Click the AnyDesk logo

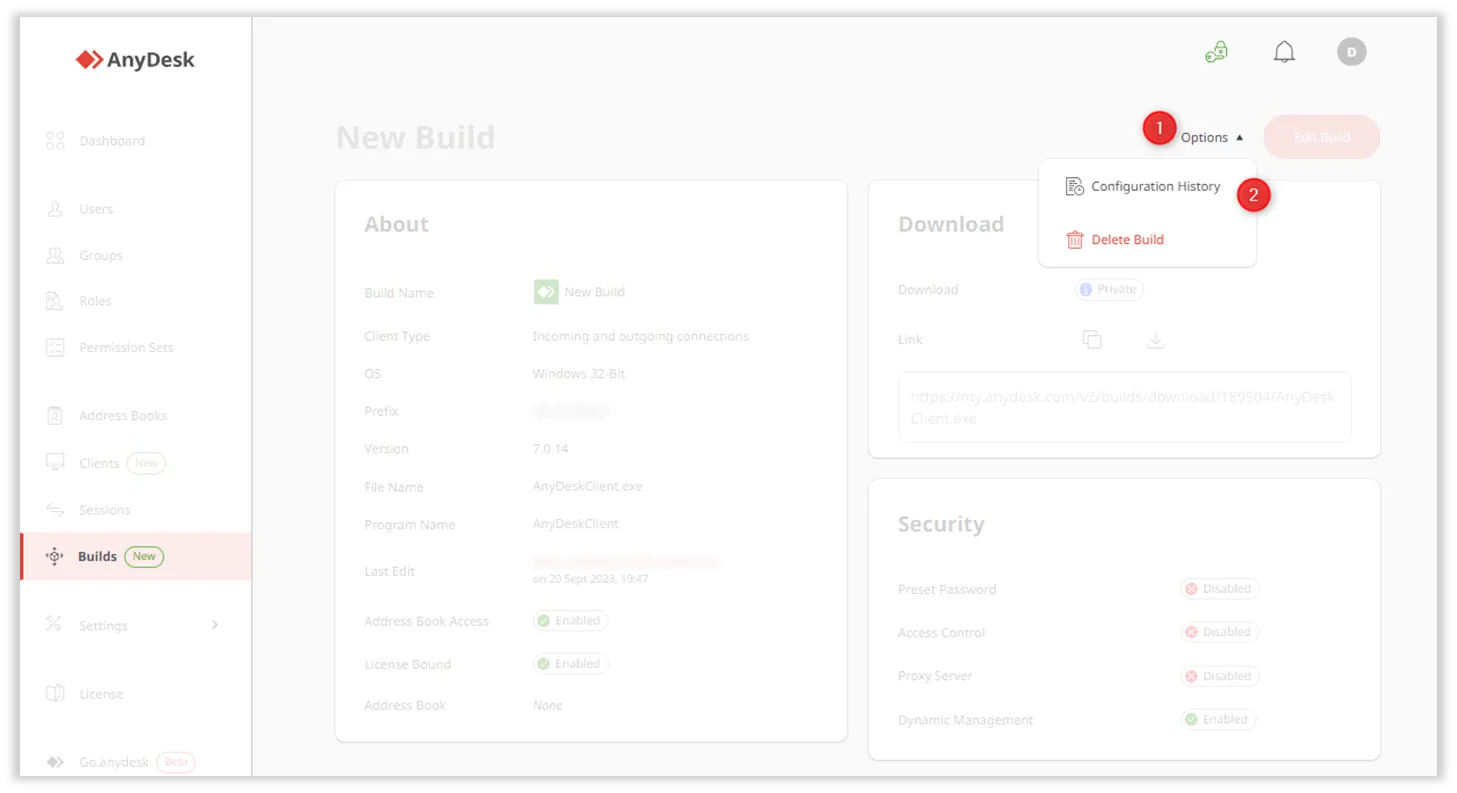[x=135, y=60]
